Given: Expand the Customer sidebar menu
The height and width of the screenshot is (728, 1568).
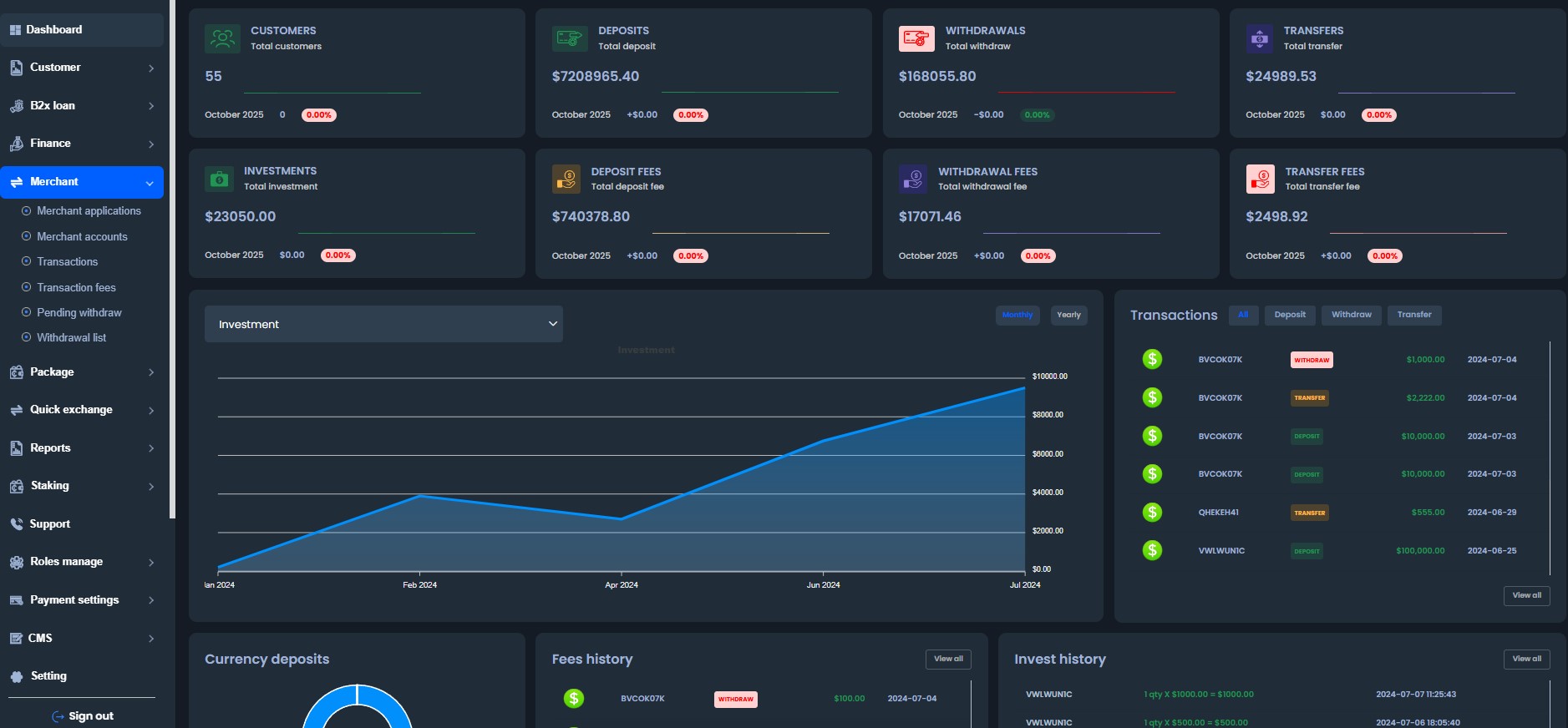Looking at the screenshot, I should point(82,68).
